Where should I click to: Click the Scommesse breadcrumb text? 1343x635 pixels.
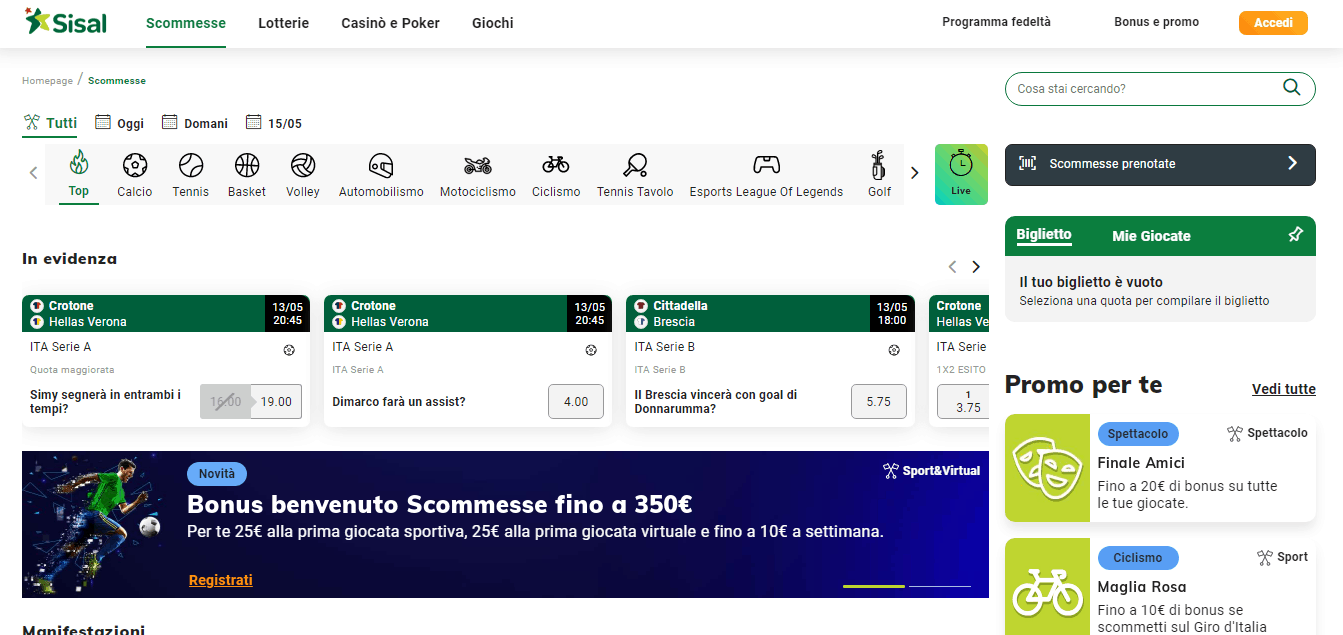point(117,81)
